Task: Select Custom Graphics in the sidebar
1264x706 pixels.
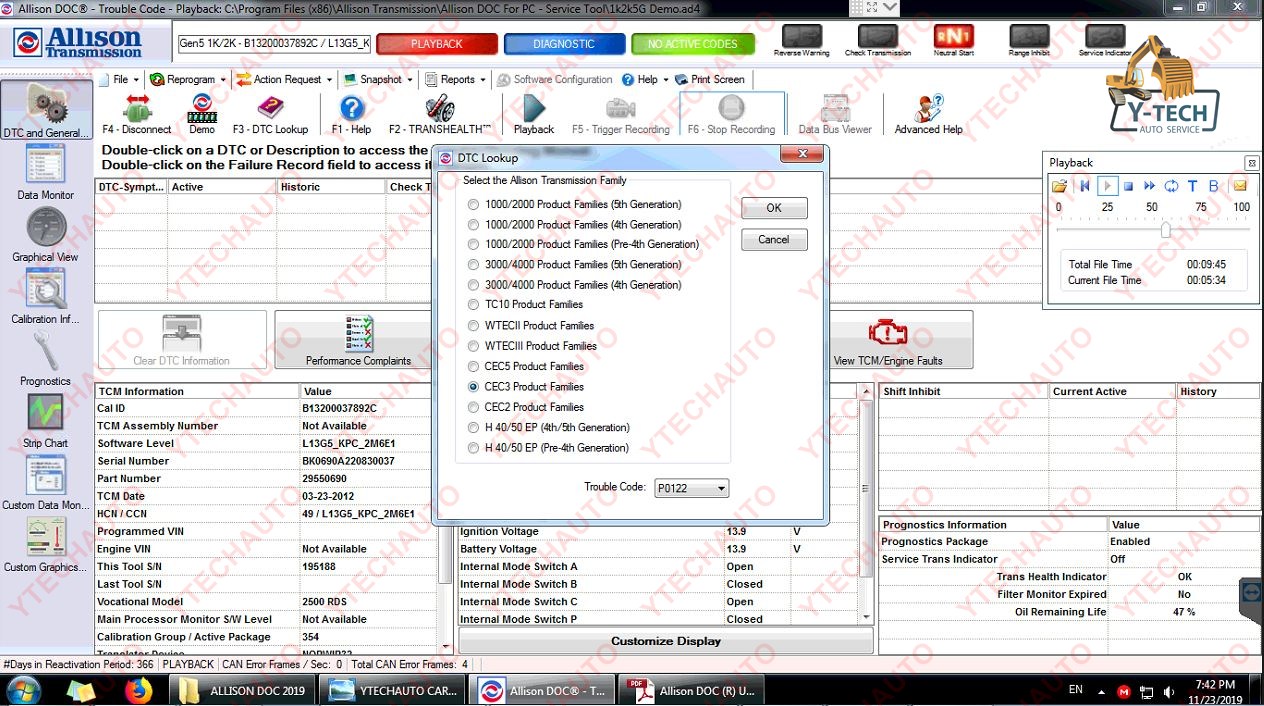Action: [45, 543]
